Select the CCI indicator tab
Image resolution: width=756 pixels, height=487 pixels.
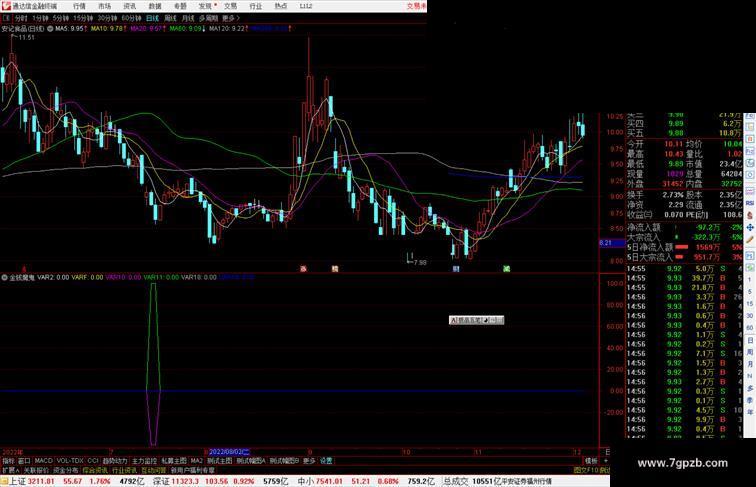(x=93, y=461)
